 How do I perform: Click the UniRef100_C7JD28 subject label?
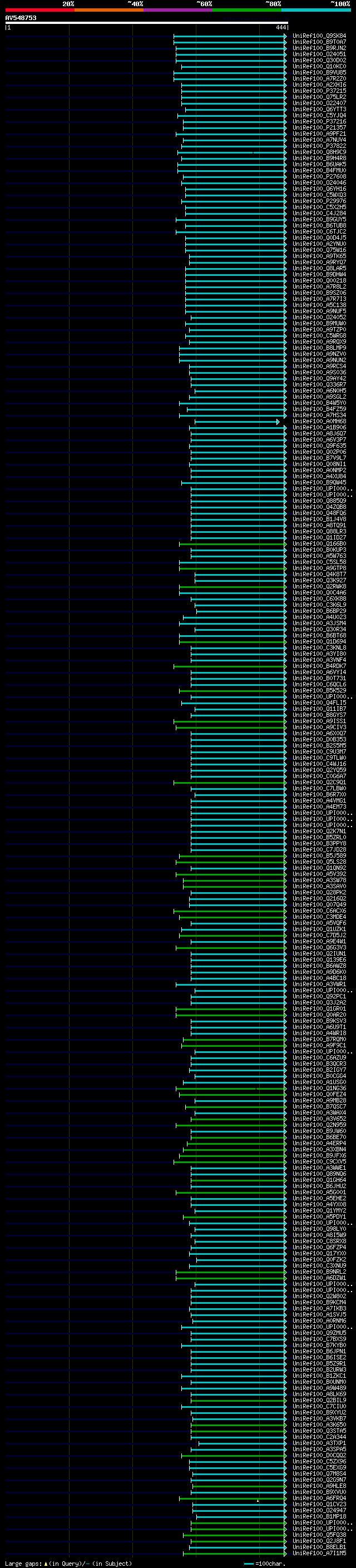coord(319,850)
